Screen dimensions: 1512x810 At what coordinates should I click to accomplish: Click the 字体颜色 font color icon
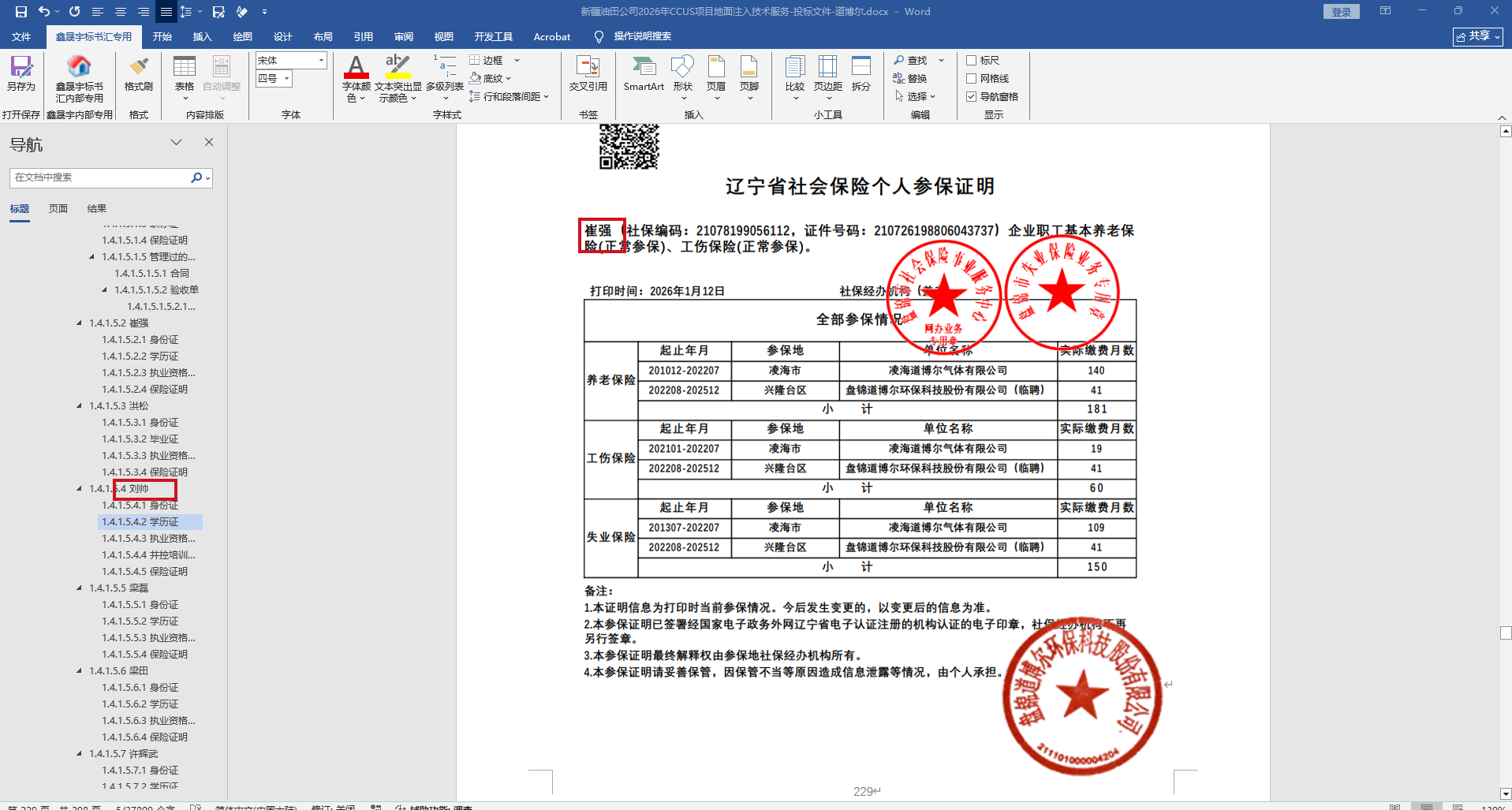pos(357,78)
